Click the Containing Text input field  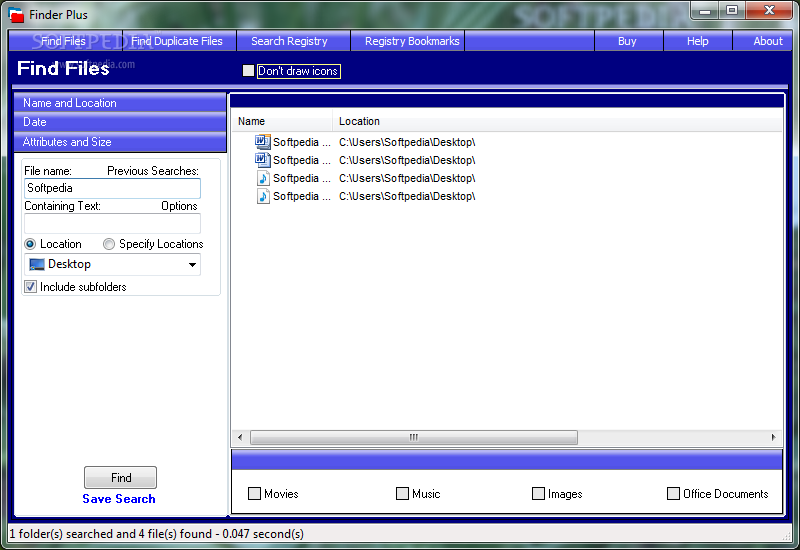(112, 223)
